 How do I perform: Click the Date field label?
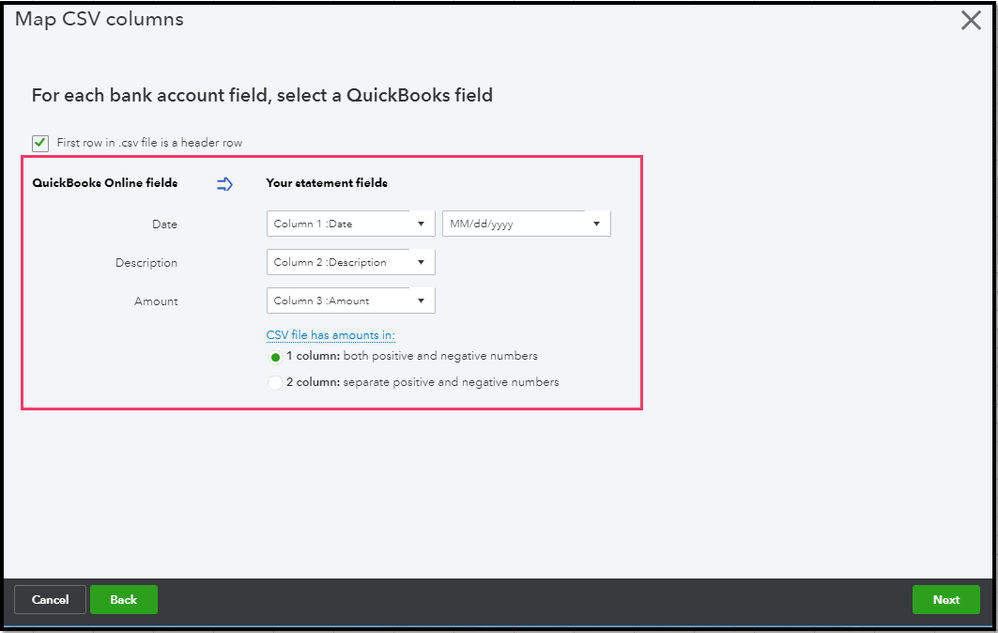click(x=164, y=224)
